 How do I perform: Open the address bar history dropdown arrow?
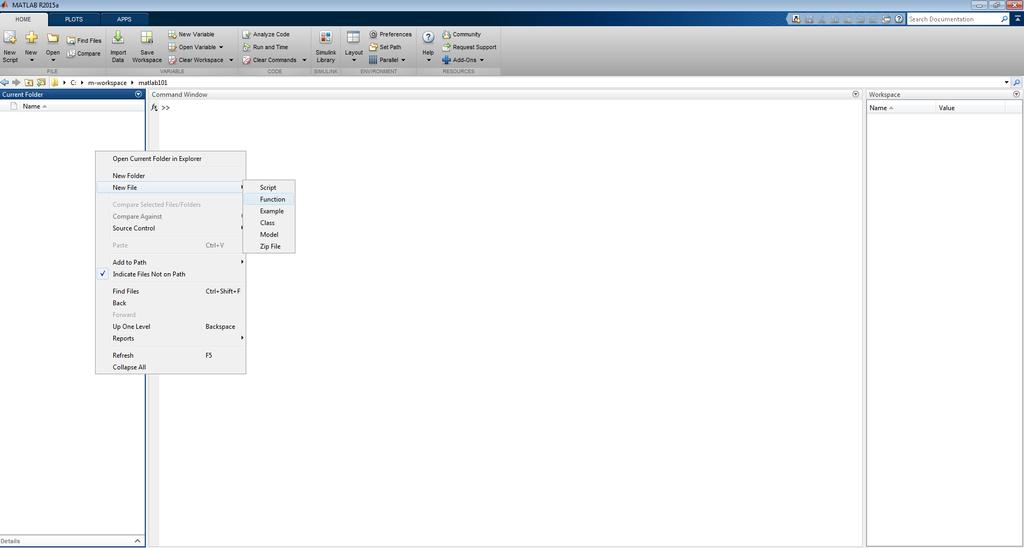(x=1006, y=83)
